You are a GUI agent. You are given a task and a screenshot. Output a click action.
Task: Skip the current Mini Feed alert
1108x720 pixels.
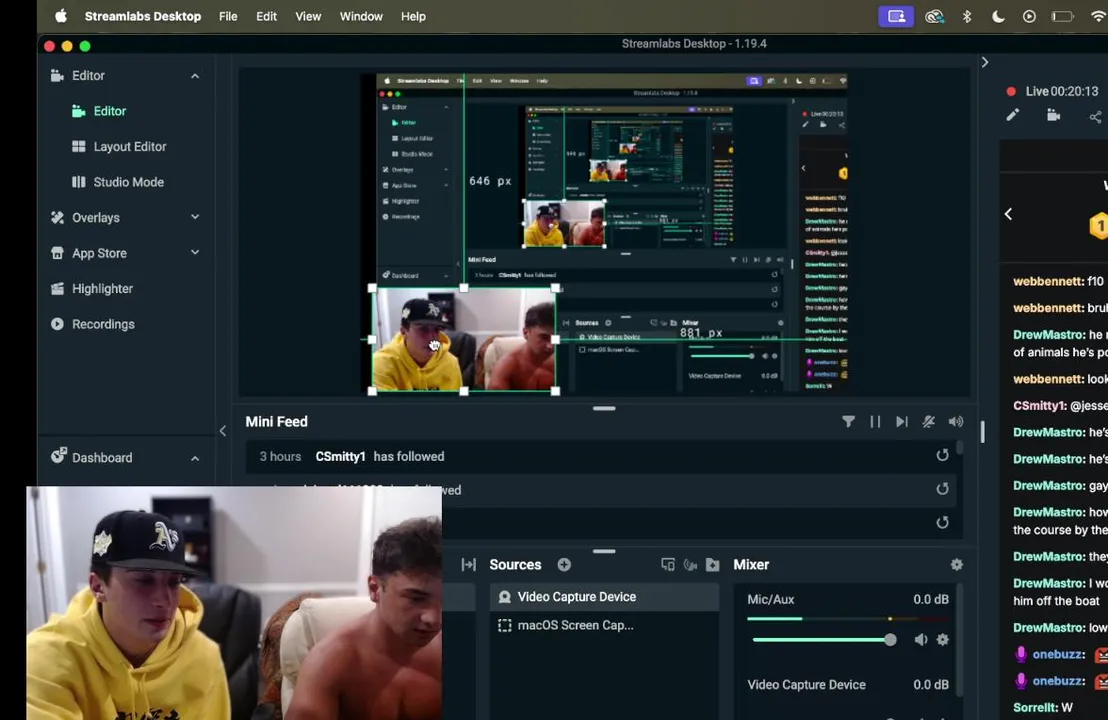[902, 422]
